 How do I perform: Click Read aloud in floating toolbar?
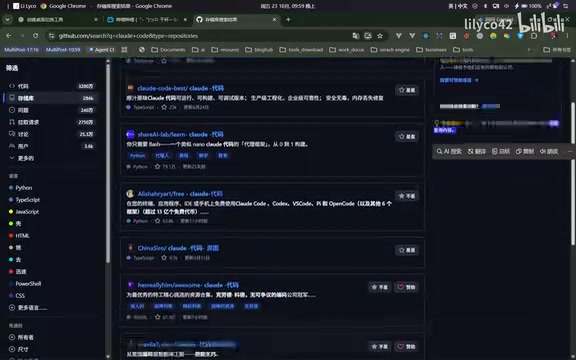point(549,151)
